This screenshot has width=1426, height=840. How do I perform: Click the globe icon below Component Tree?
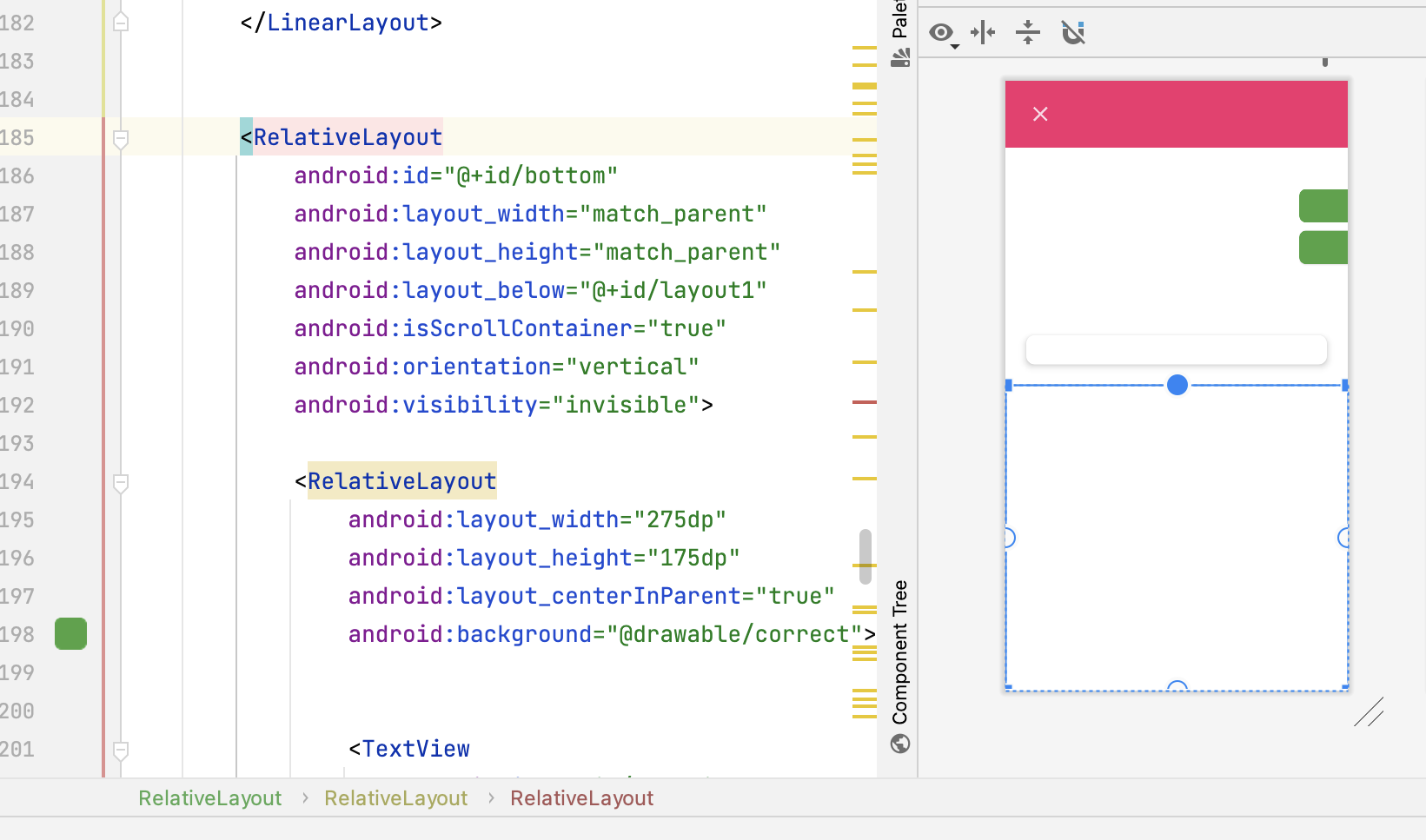900,744
